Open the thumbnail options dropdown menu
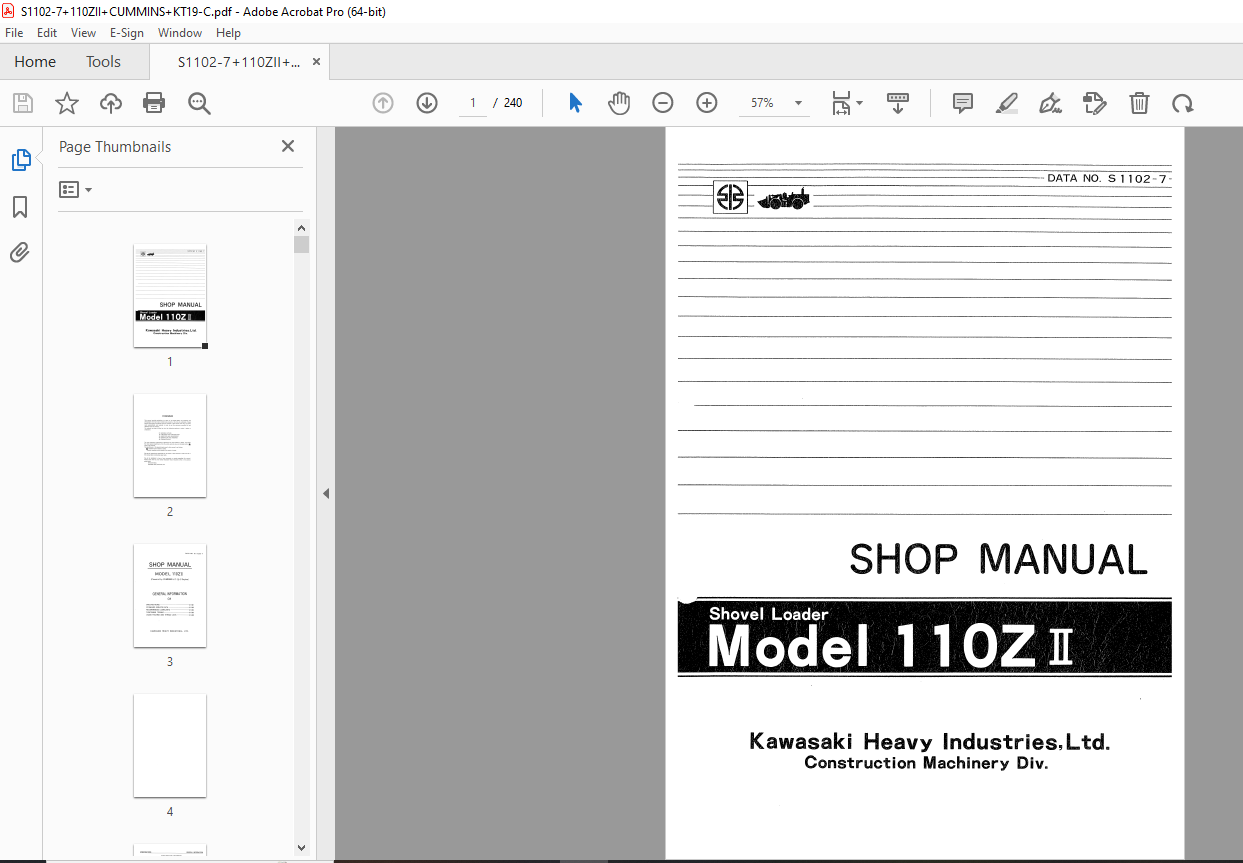The height and width of the screenshot is (863, 1243). (75, 189)
